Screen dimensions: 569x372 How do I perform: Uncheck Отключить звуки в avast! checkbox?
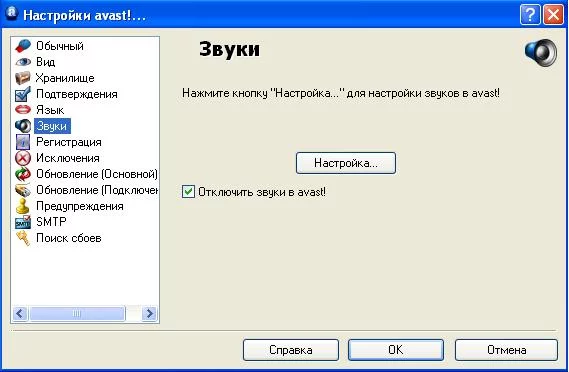point(188,192)
